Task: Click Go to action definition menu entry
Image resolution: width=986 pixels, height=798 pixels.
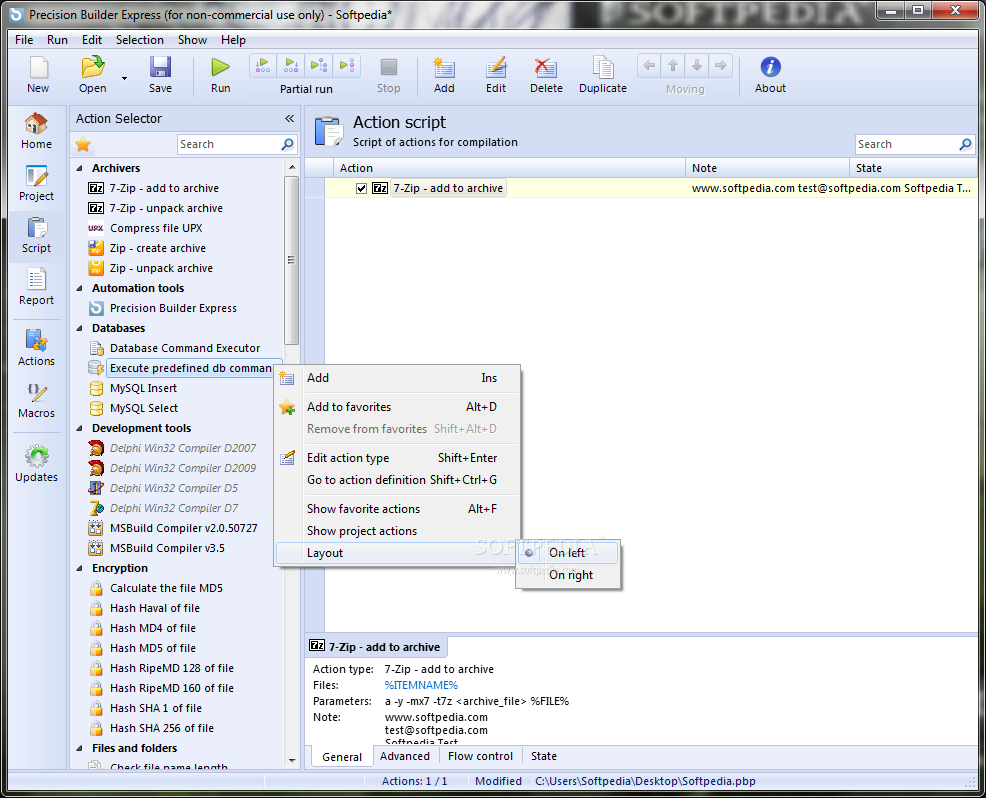Action: pos(397,480)
